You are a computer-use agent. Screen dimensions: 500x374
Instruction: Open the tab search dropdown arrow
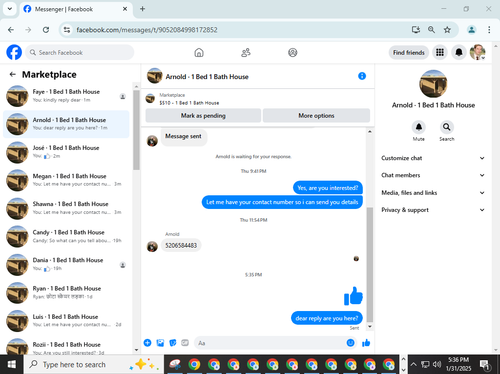(10, 9)
